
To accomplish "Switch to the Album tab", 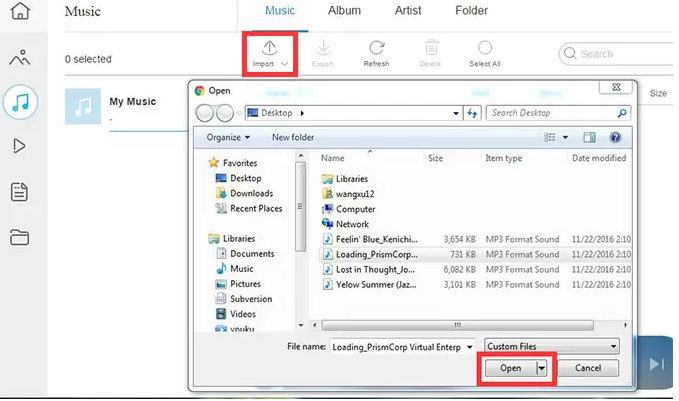I will [344, 11].
